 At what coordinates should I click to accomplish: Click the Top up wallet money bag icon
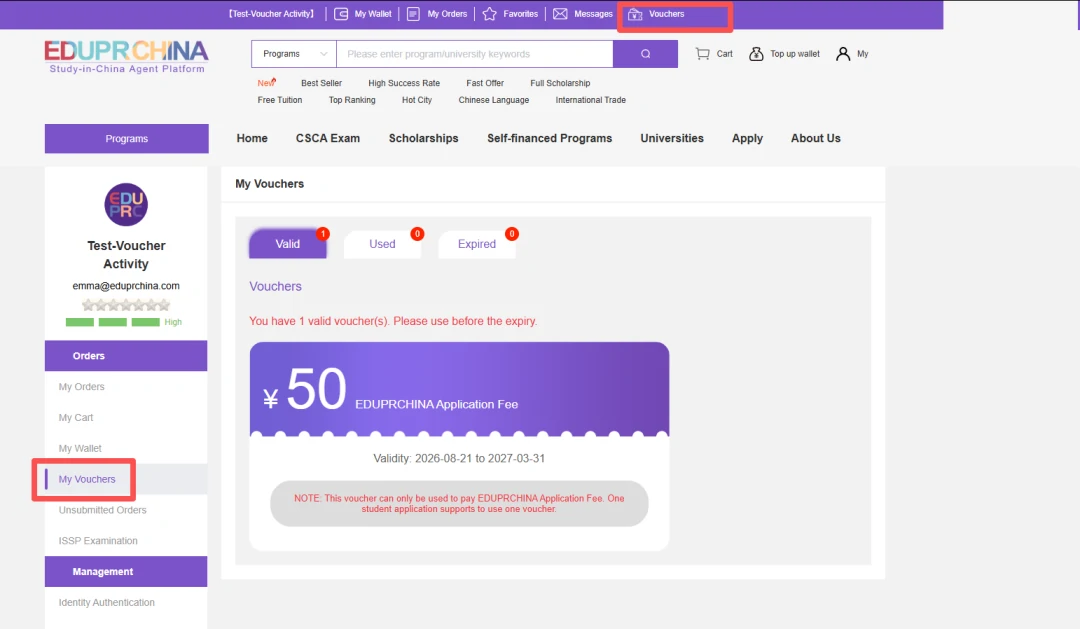point(756,54)
